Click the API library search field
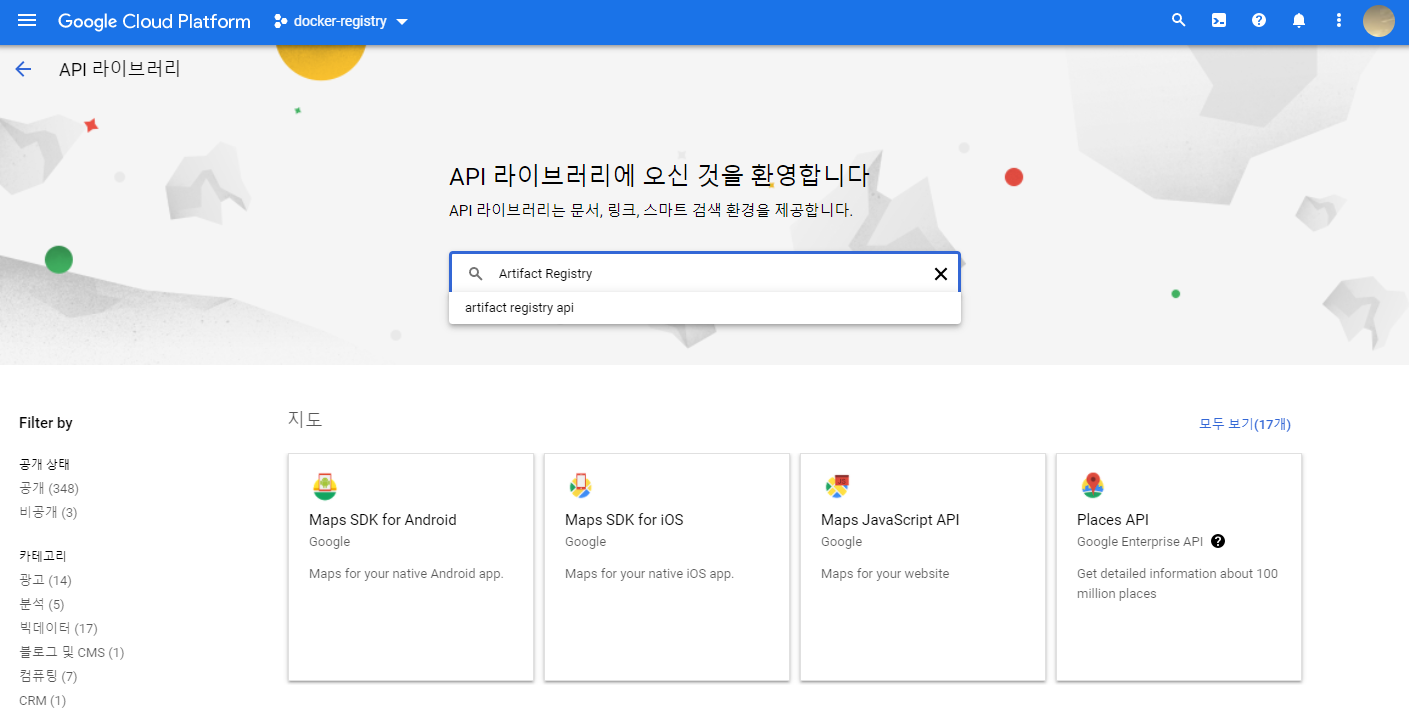The image size is (1409, 715). pyautogui.click(x=705, y=273)
